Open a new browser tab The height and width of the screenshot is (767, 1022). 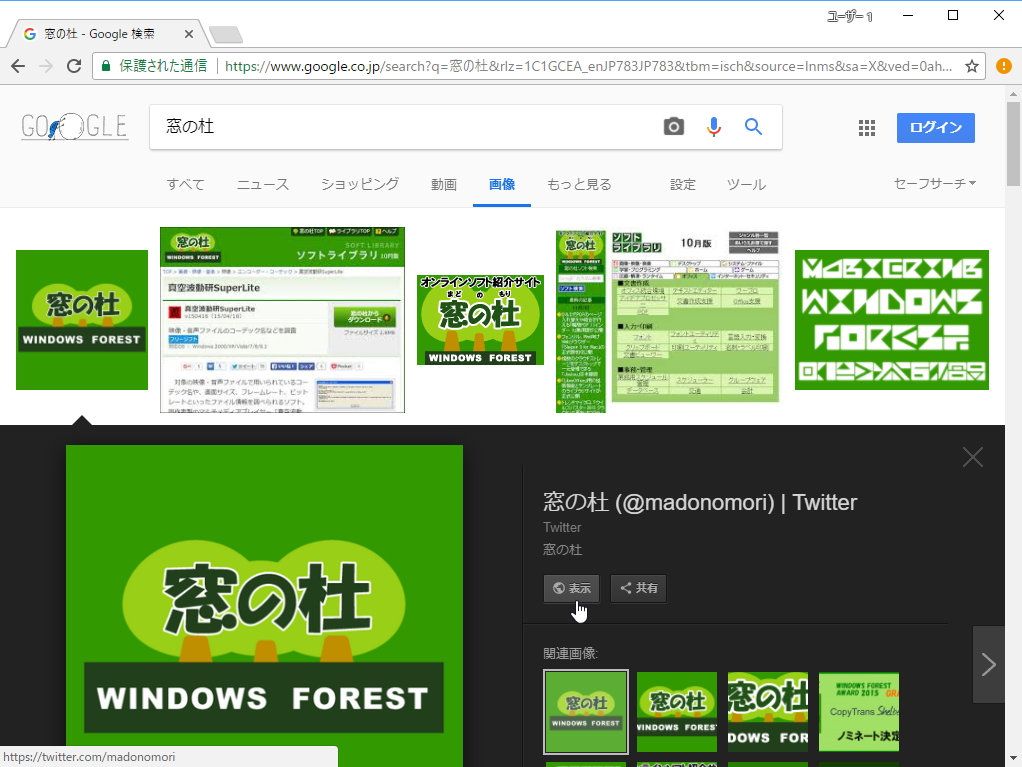(x=226, y=35)
